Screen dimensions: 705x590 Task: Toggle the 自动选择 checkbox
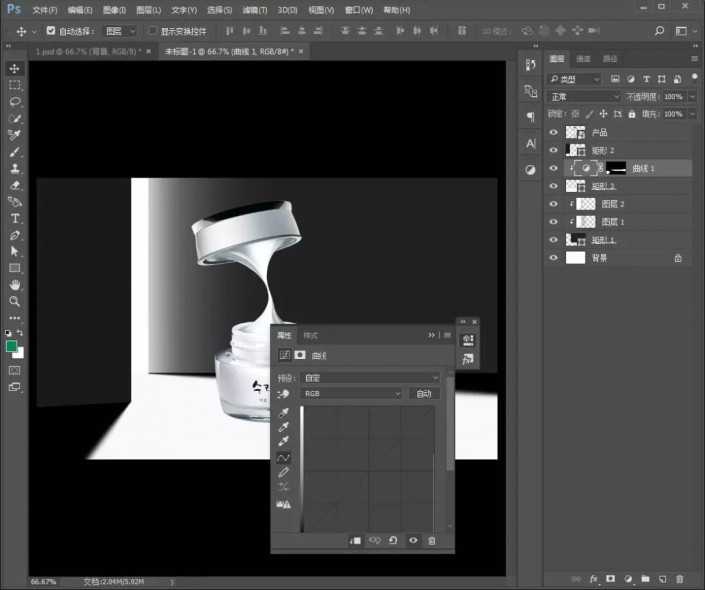click(51, 31)
